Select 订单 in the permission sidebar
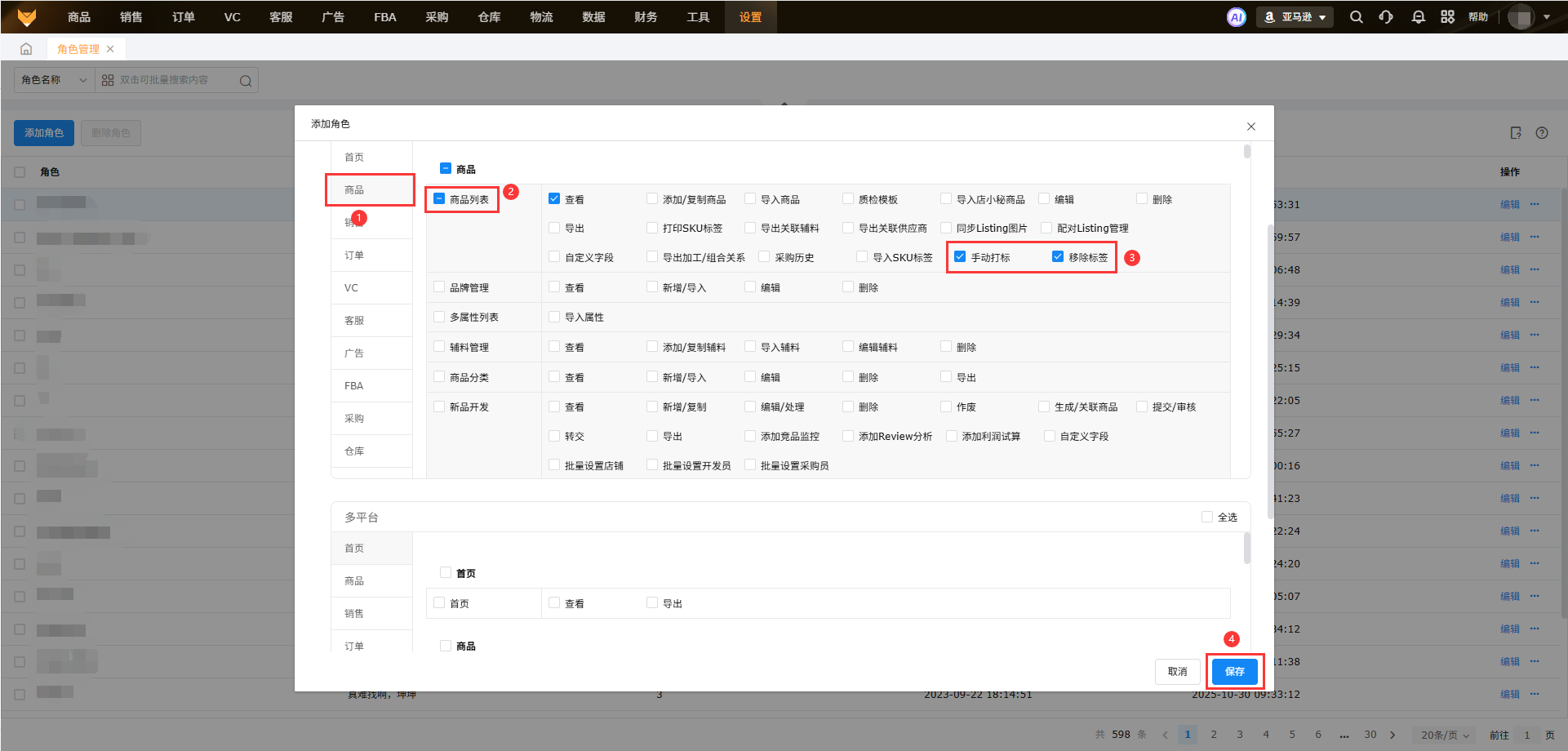Image resolution: width=1568 pixels, height=751 pixels. 354,256
